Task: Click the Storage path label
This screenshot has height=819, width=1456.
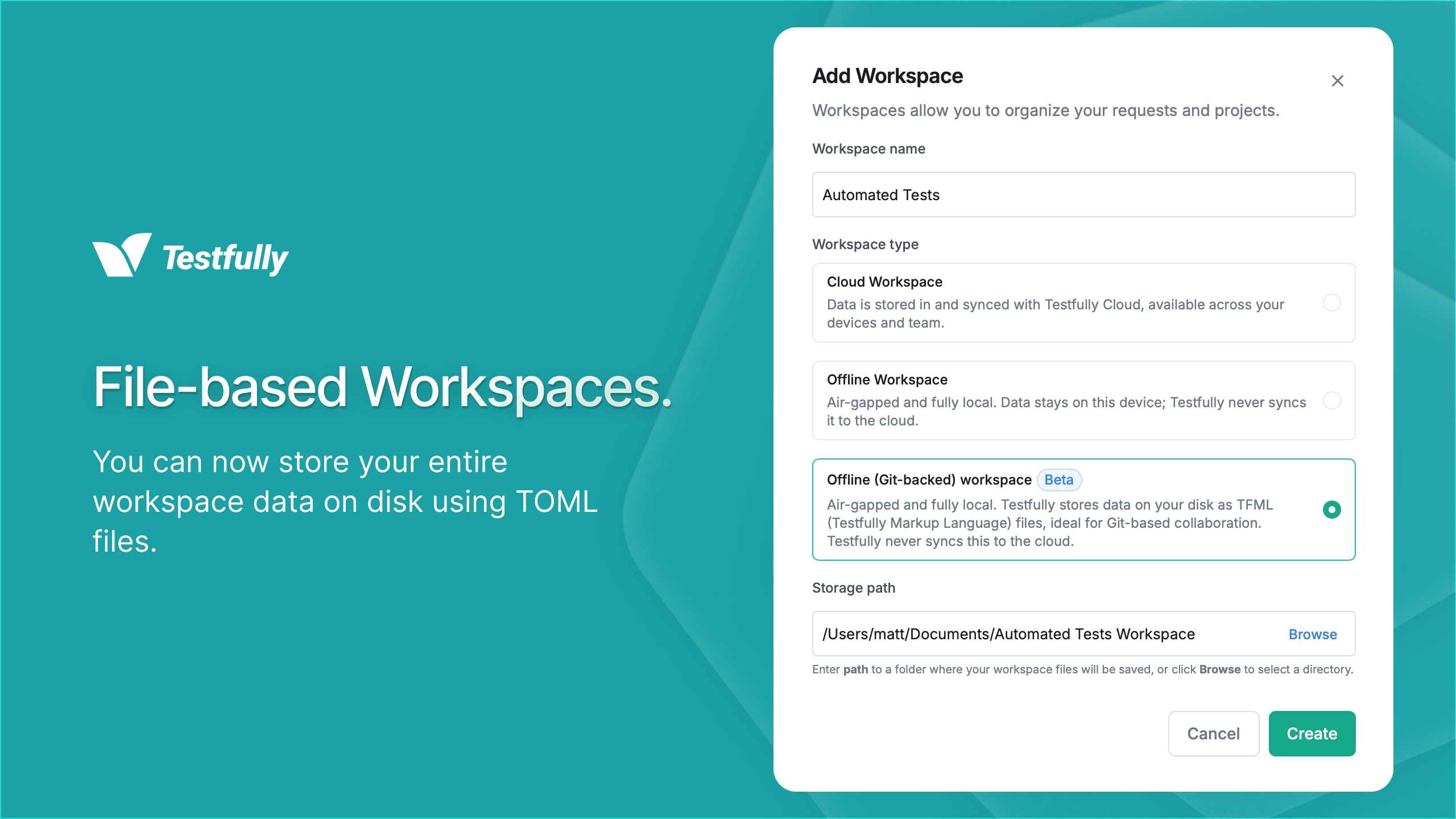Action: pyautogui.click(x=853, y=588)
